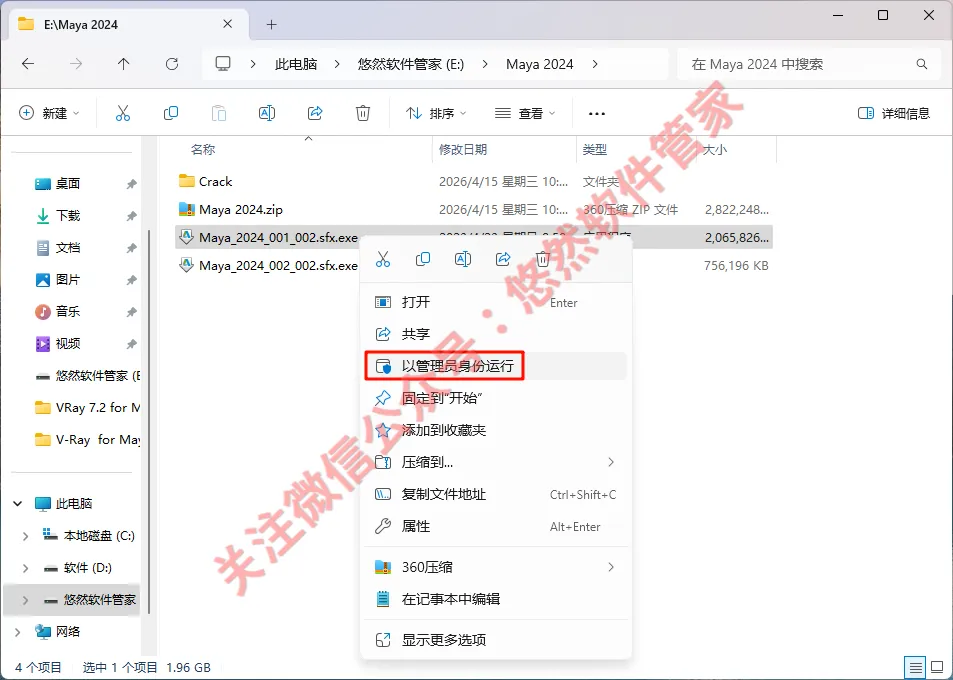
Task: Click the Rename icon in the context menu
Action: [x=463, y=259]
